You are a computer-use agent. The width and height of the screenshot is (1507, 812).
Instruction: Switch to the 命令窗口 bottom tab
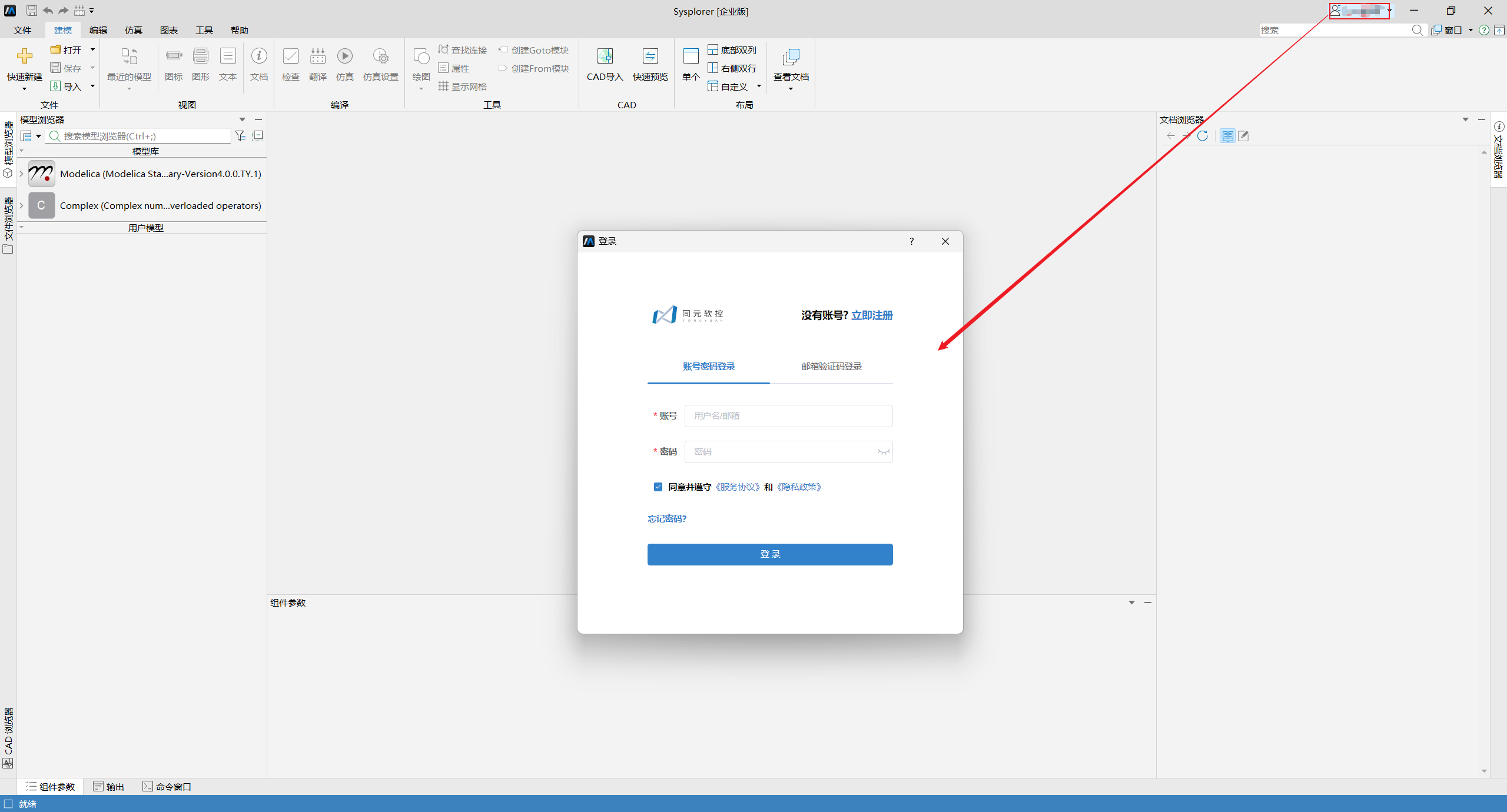click(x=167, y=787)
